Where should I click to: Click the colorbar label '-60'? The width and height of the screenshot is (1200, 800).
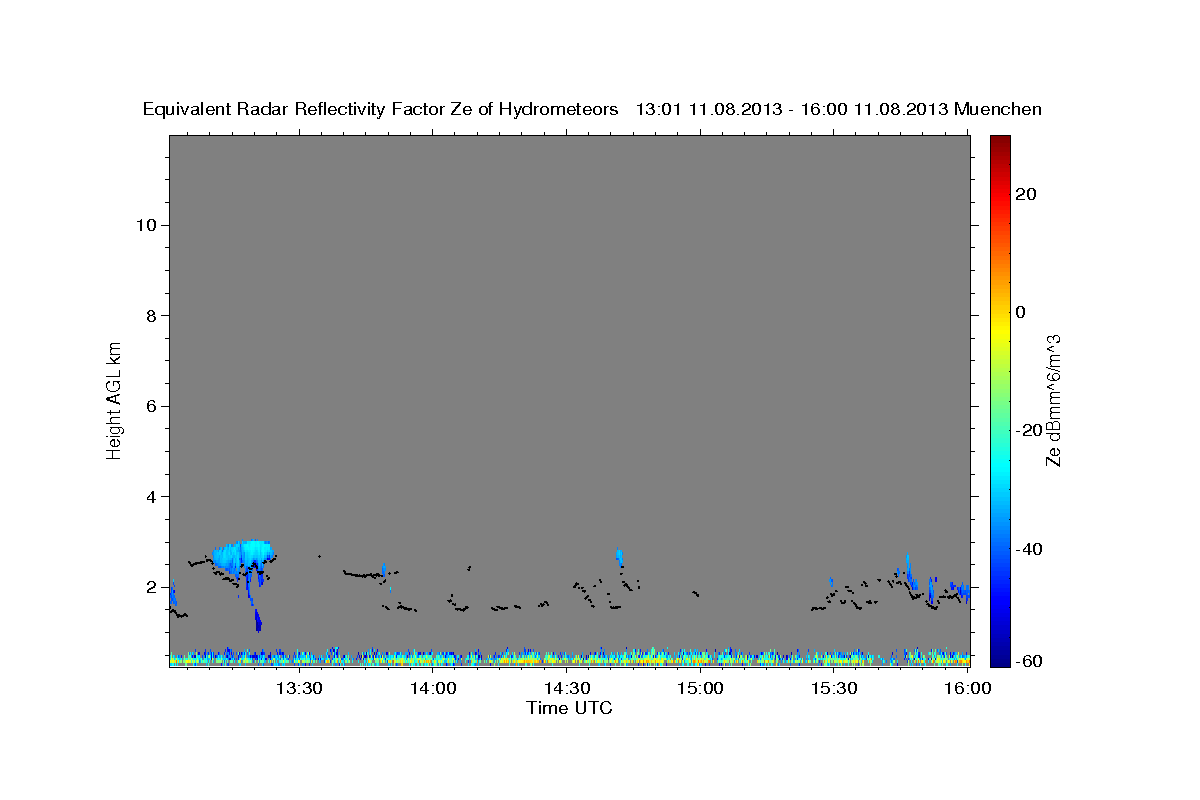[1030, 661]
